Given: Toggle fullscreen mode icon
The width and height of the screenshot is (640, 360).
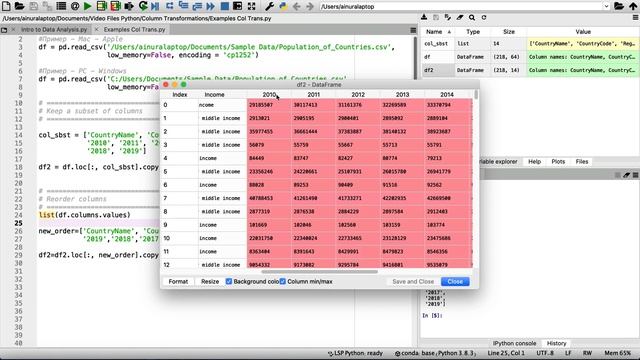Looking at the screenshot, I should (x=251, y=6).
